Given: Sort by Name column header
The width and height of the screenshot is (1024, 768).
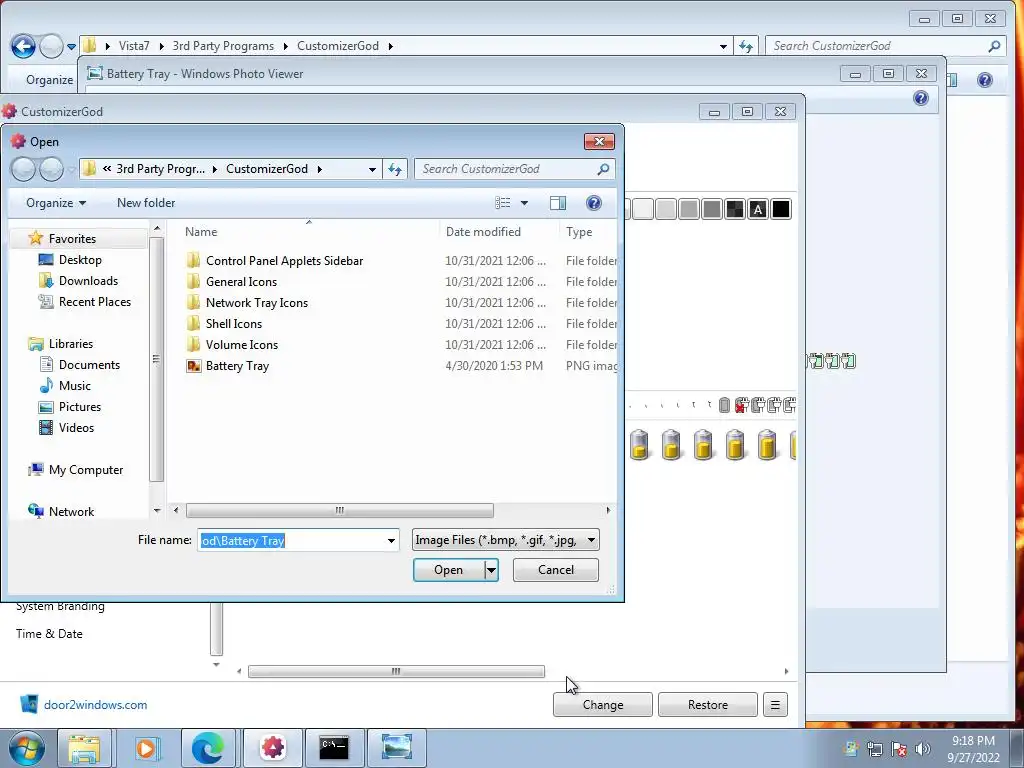Looking at the screenshot, I should tap(201, 232).
